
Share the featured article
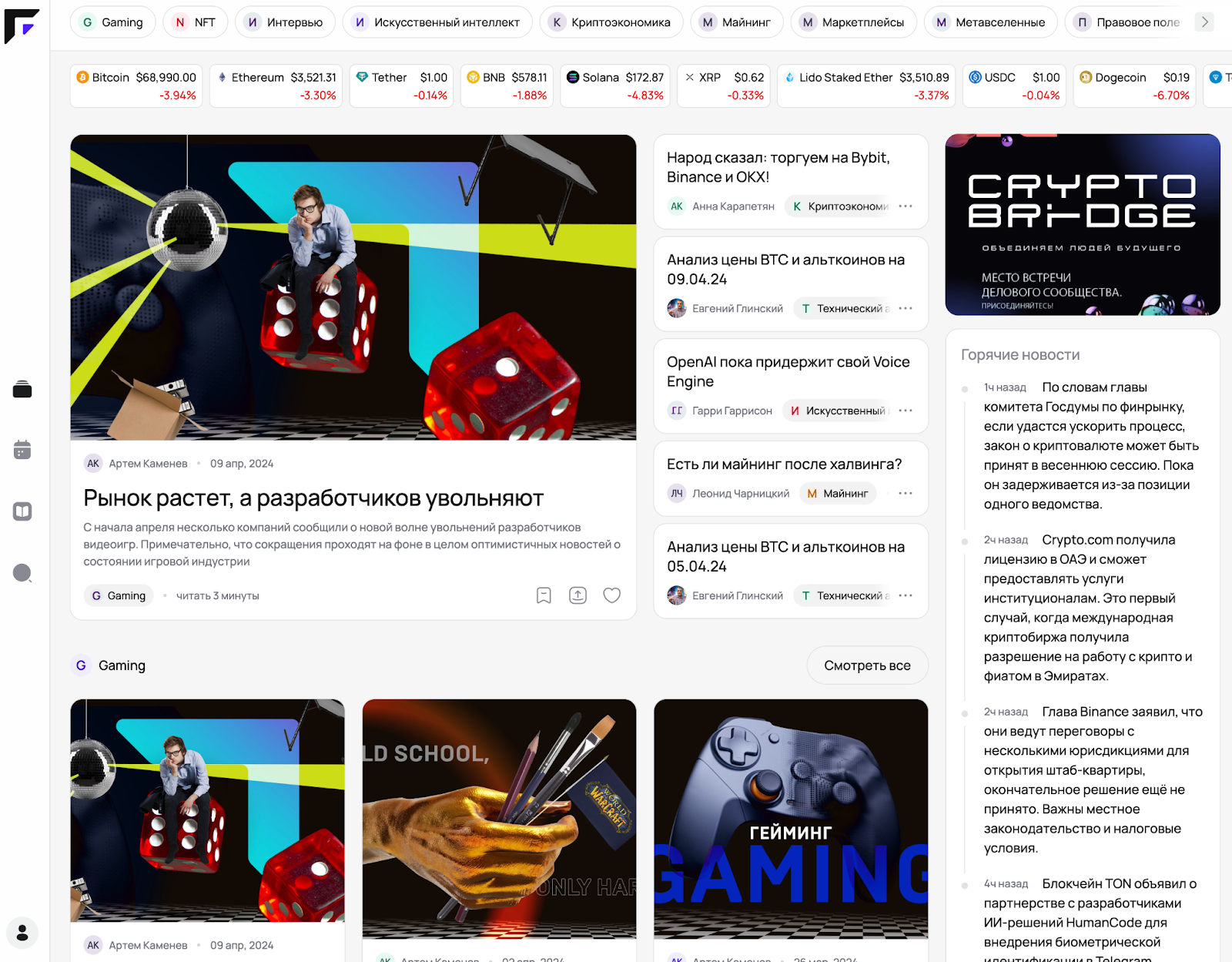point(577,595)
